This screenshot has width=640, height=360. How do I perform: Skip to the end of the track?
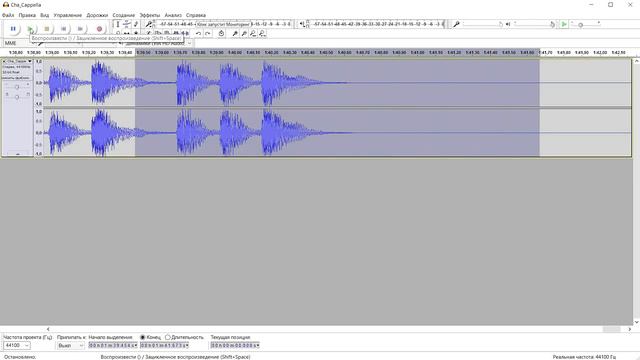[x=80, y=29]
